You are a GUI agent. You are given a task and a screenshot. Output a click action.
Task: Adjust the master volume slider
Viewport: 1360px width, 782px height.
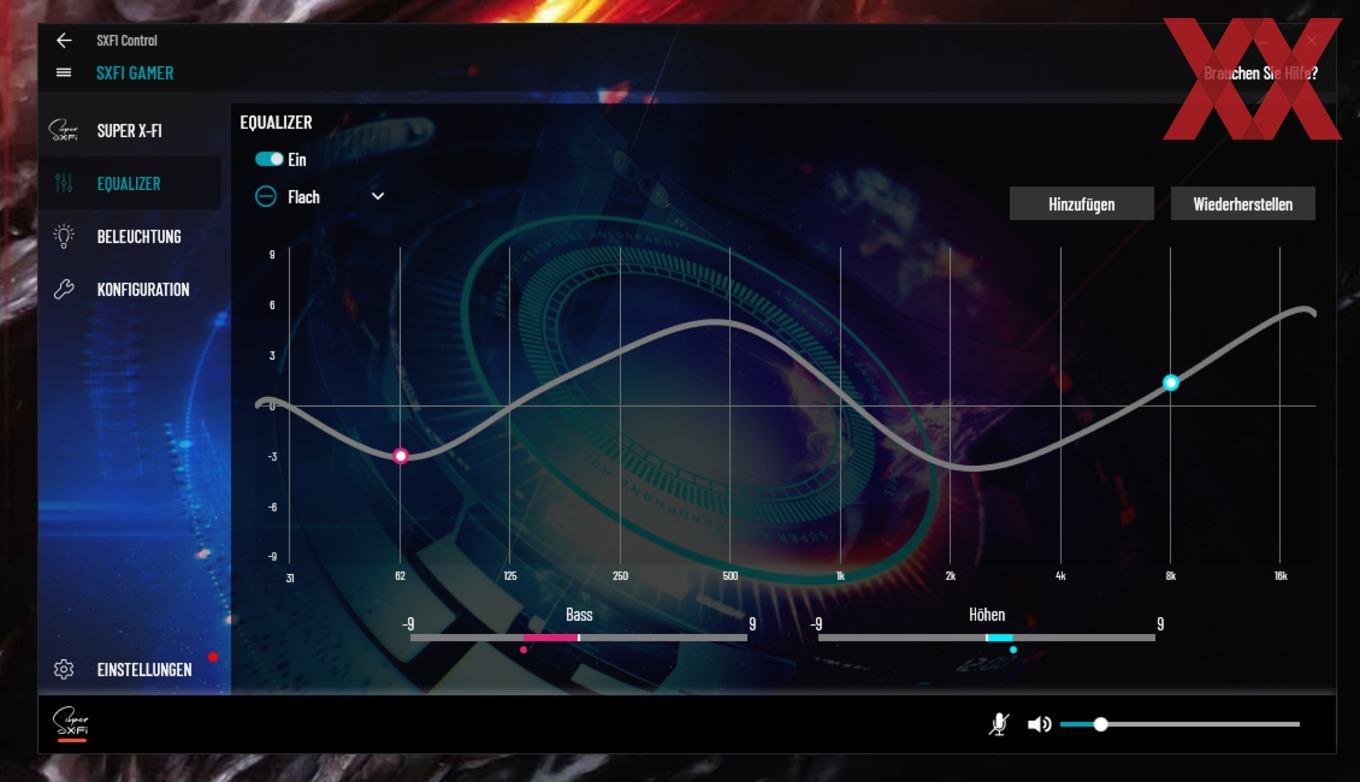[1180, 724]
